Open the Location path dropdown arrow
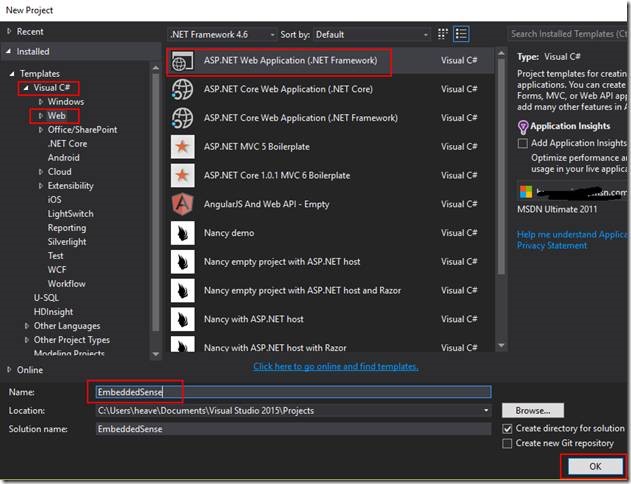Screen dimensions: 631x484 click(x=486, y=411)
